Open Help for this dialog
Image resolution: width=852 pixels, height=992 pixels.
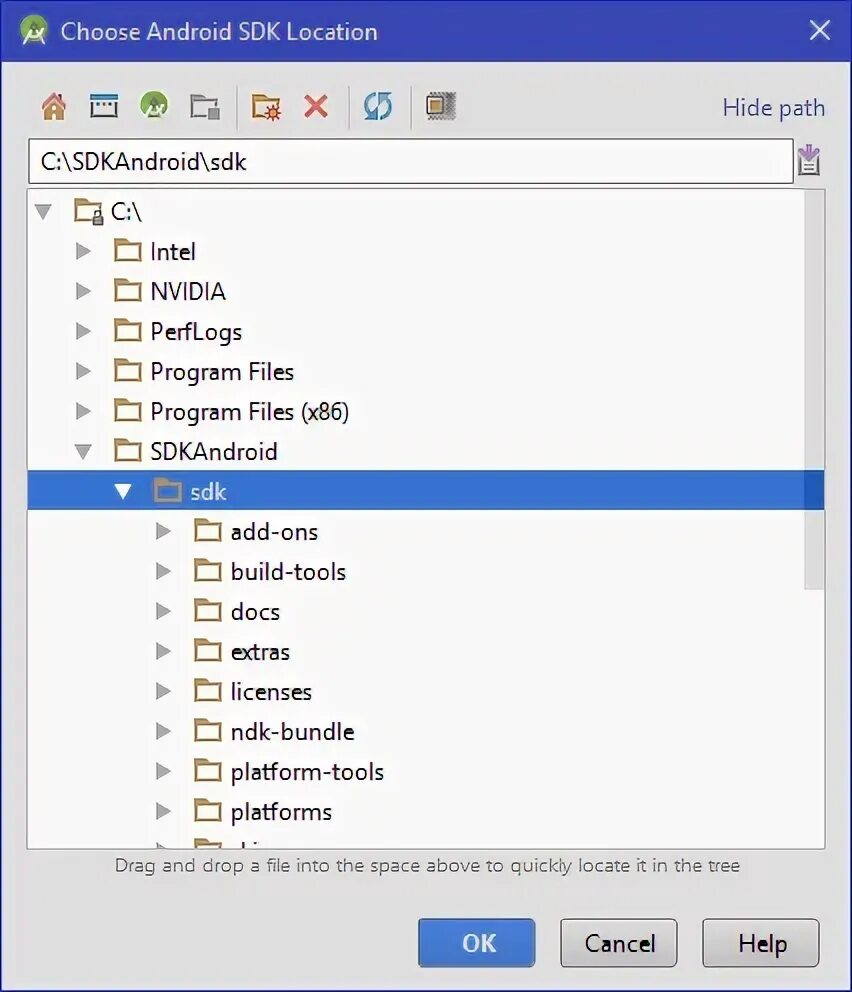(x=761, y=943)
